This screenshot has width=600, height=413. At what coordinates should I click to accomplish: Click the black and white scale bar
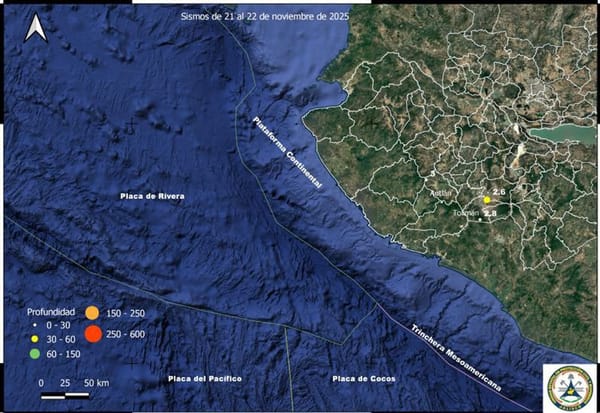click(x=65, y=396)
